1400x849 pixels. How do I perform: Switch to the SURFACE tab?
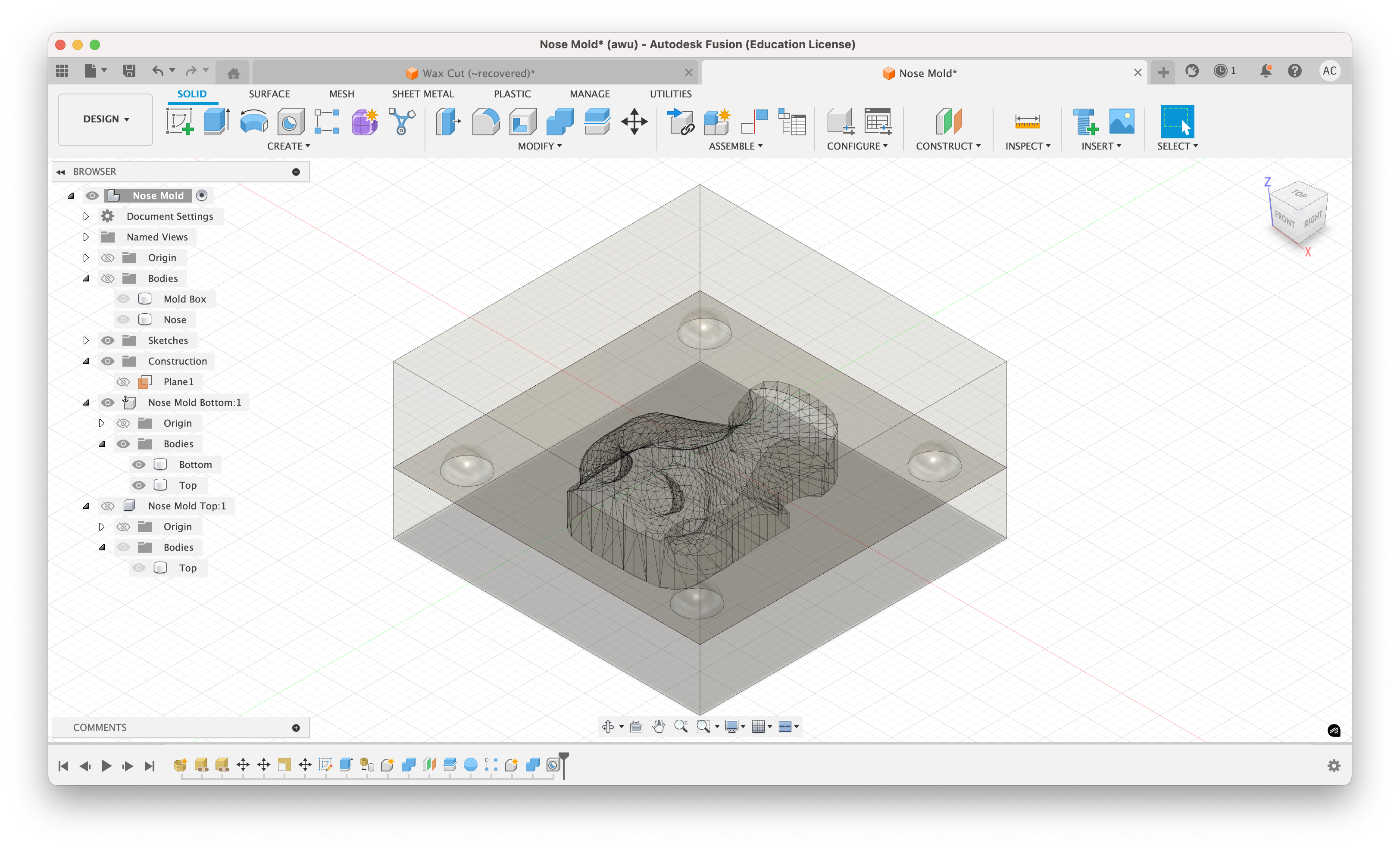click(x=269, y=94)
